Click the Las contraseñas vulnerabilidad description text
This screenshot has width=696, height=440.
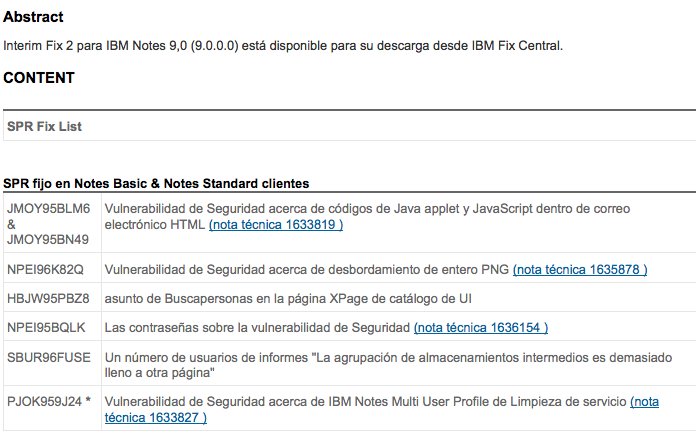click(257, 328)
